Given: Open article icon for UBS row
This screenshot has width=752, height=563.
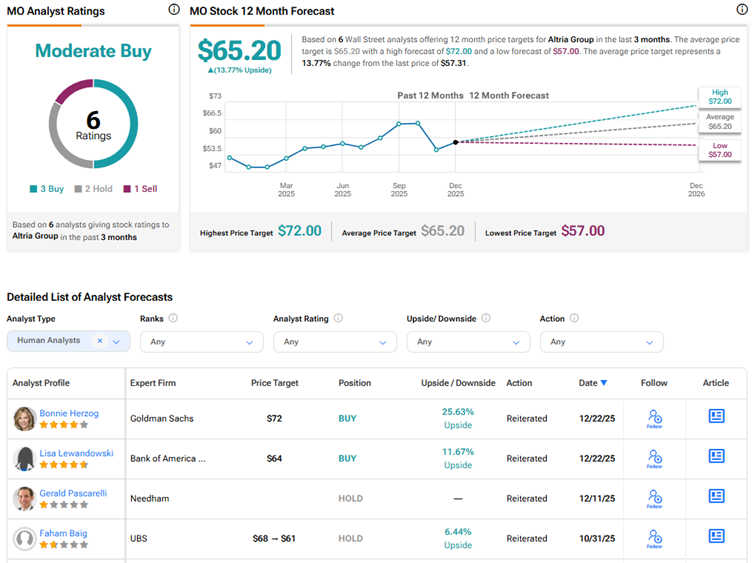Looking at the screenshot, I should tap(716, 536).
